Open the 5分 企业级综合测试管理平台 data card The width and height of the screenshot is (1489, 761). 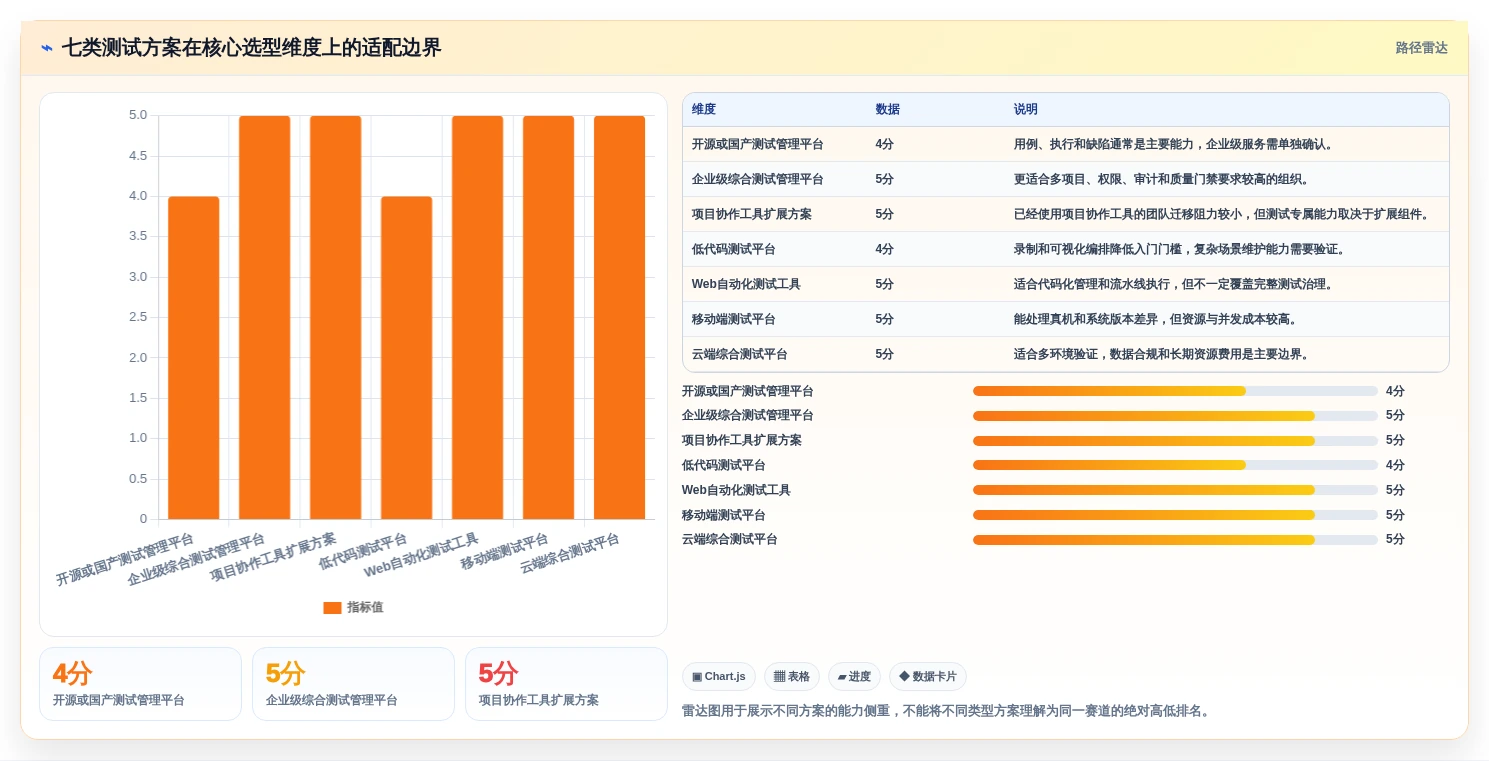click(x=353, y=684)
